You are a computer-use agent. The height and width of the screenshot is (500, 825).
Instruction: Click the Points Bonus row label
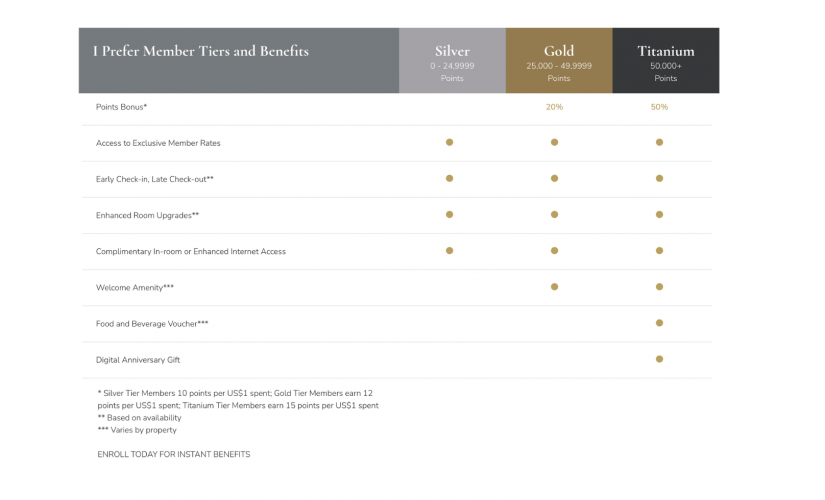[x=121, y=107]
